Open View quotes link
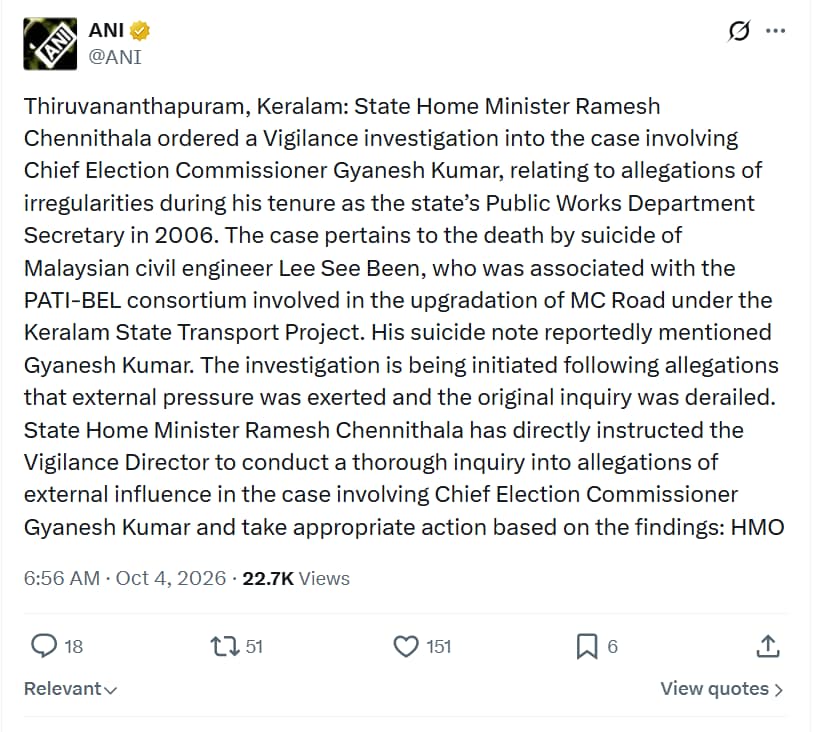This screenshot has height=732, width=814. [722, 689]
